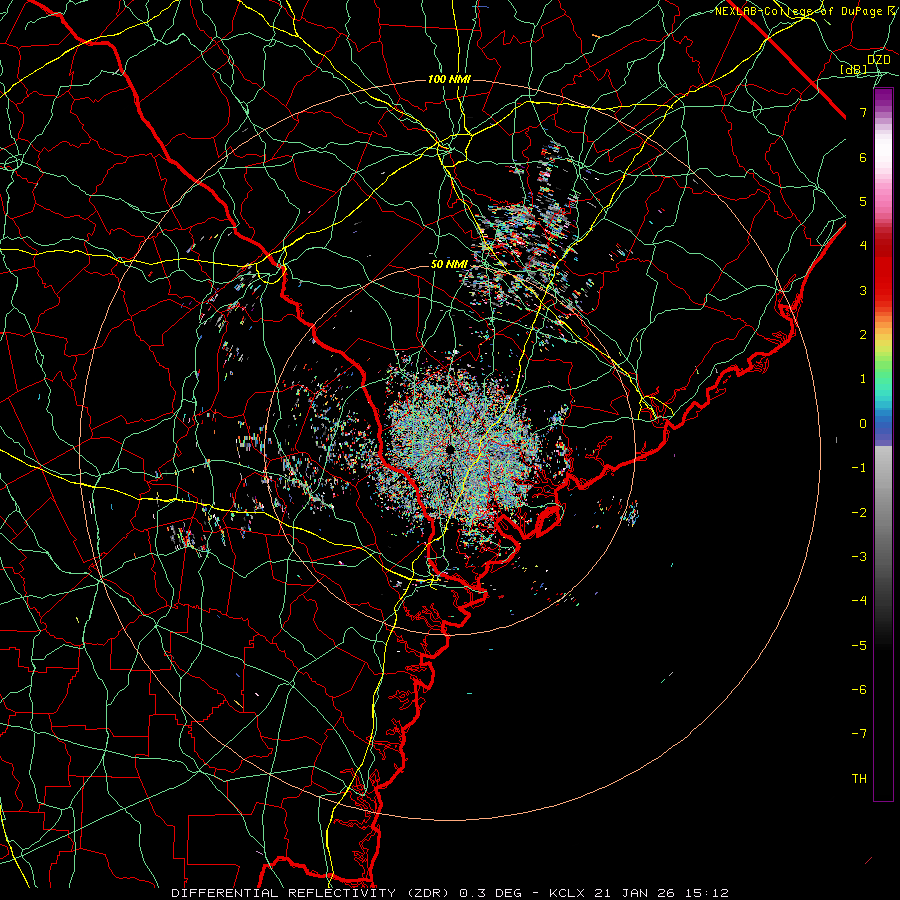Click the "100 NMI" range ring label
This screenshot has height=900, width=900.
(x=449, y=79)
